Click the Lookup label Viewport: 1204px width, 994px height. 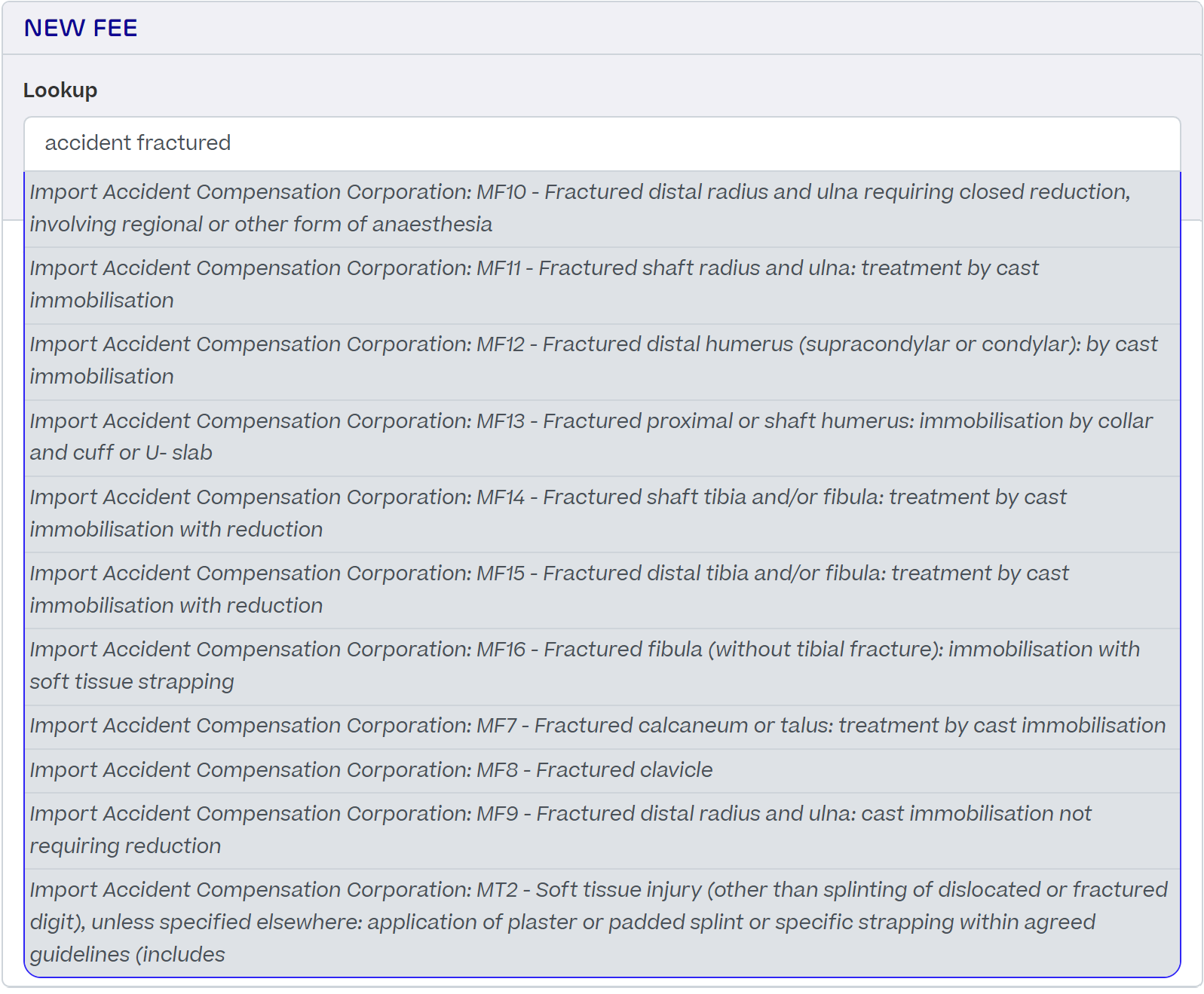click(60, 90)
